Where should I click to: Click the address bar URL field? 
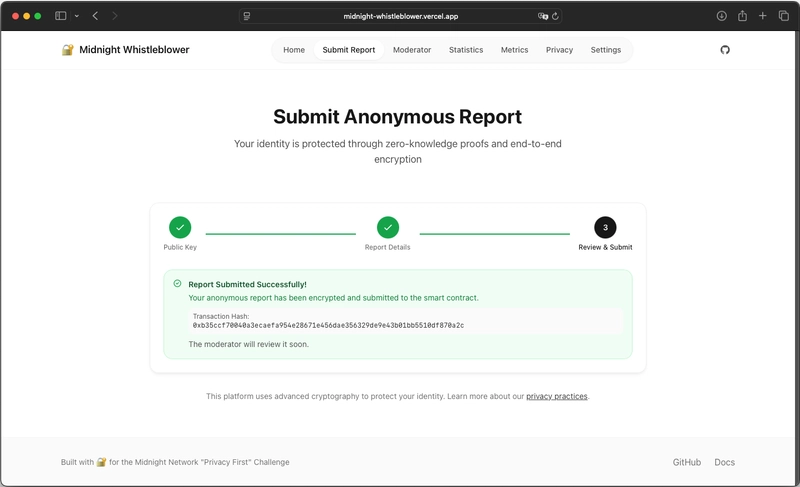400,16
